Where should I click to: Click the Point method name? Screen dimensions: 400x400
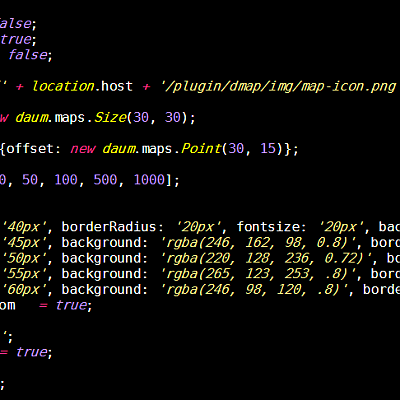coord(201,149)
